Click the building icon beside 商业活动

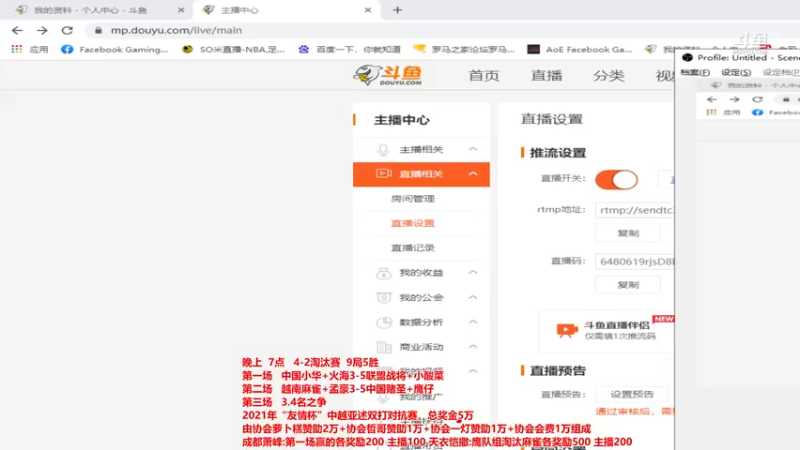point(384,347)
